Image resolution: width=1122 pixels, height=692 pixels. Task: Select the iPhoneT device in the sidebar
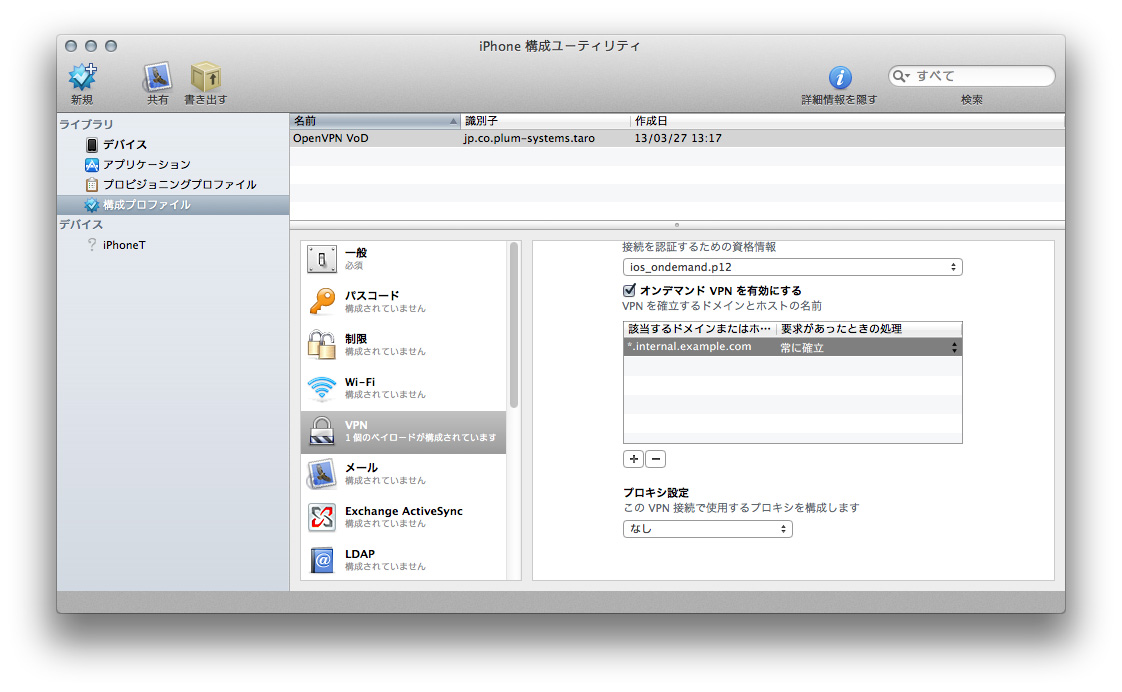click(x=124, y=245)
